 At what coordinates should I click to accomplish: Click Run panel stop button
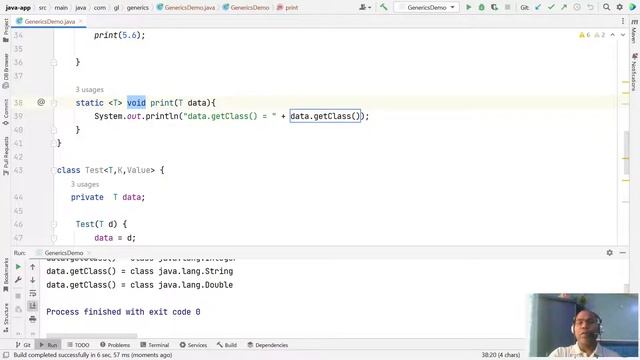tap(18, 296)
